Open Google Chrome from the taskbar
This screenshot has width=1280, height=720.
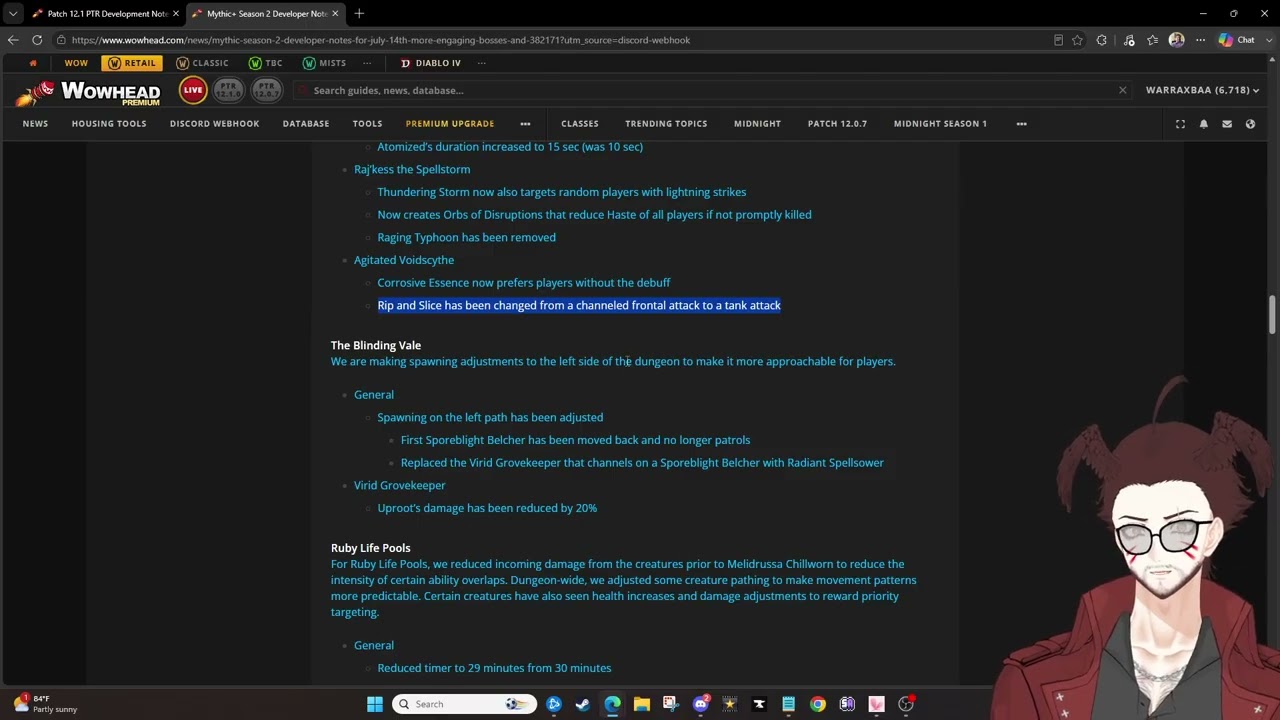coord(818,704)
